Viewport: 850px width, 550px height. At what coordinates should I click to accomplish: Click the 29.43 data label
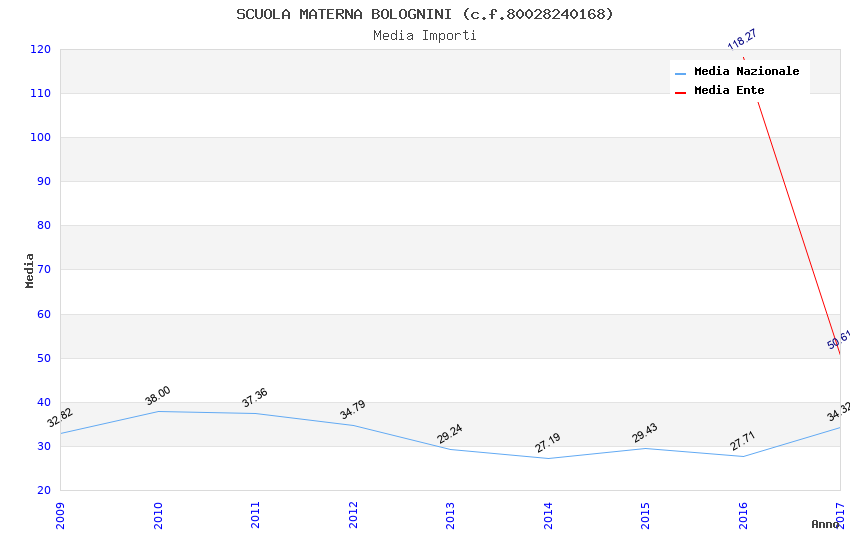click(x=645, y=432)
